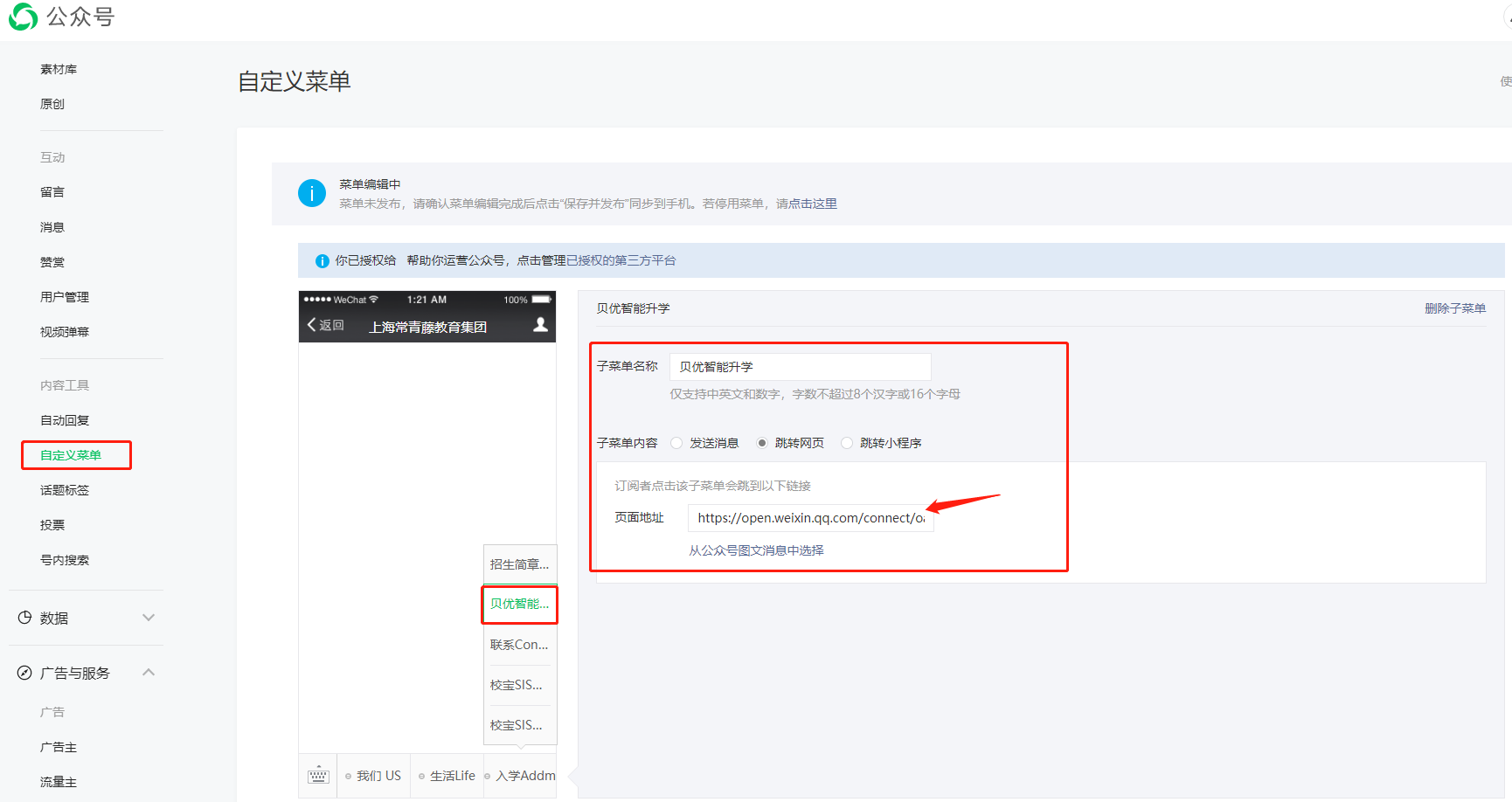The width and height of the screenshot is (1512, 802).
Task: Click 从公众号图文消息中选择 link
Action: (756, 550)
